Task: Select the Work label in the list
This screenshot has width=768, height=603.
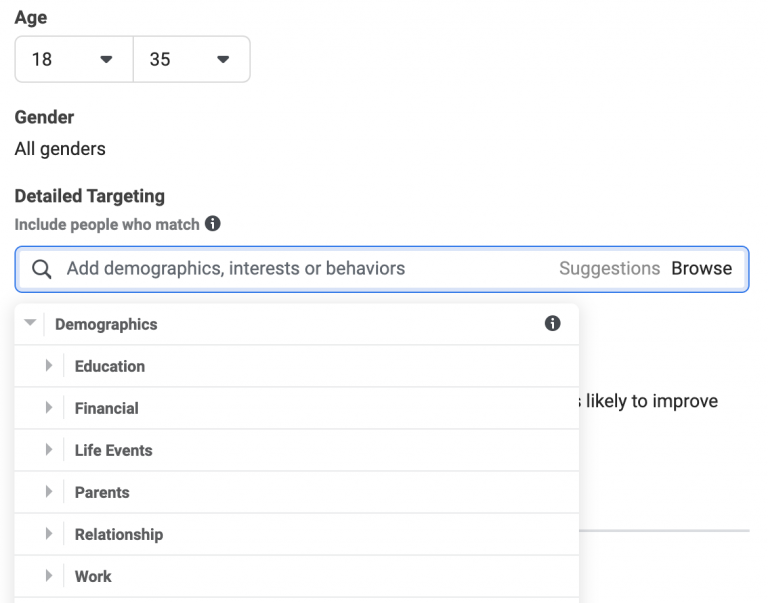Action: (93, 576)
